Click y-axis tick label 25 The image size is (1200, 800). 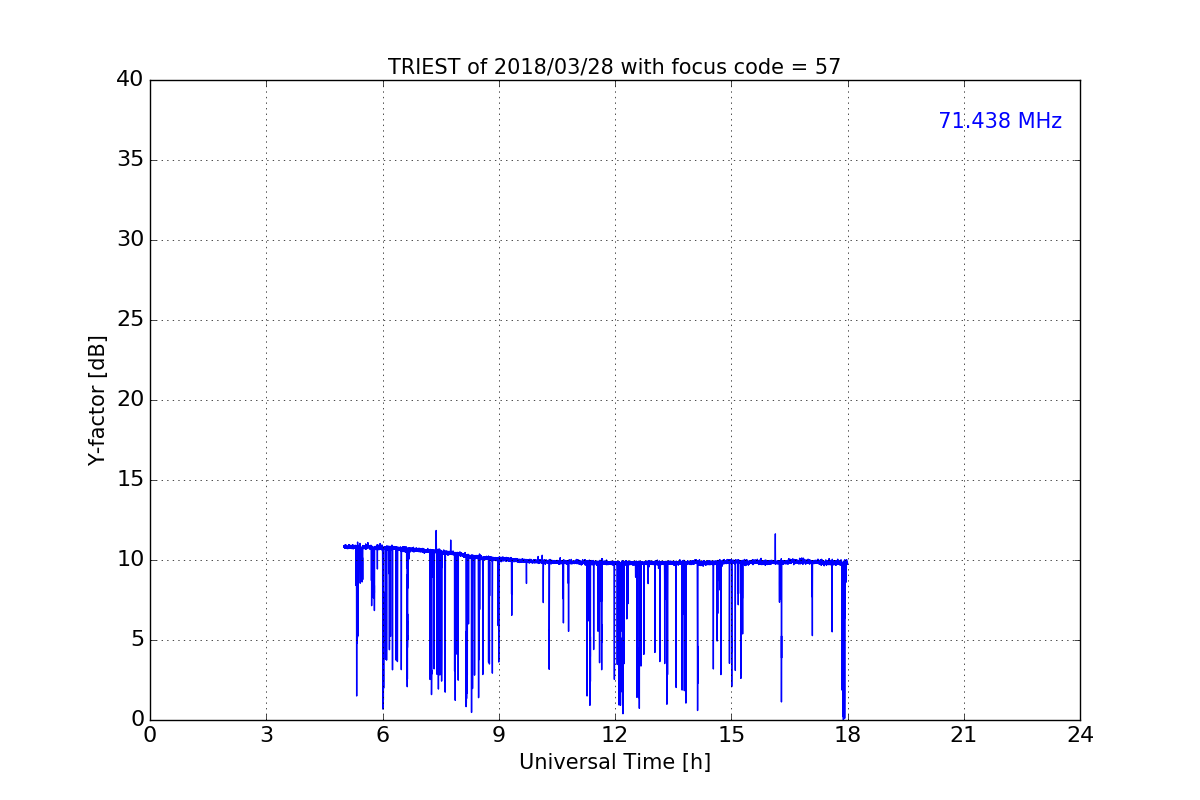130,320
